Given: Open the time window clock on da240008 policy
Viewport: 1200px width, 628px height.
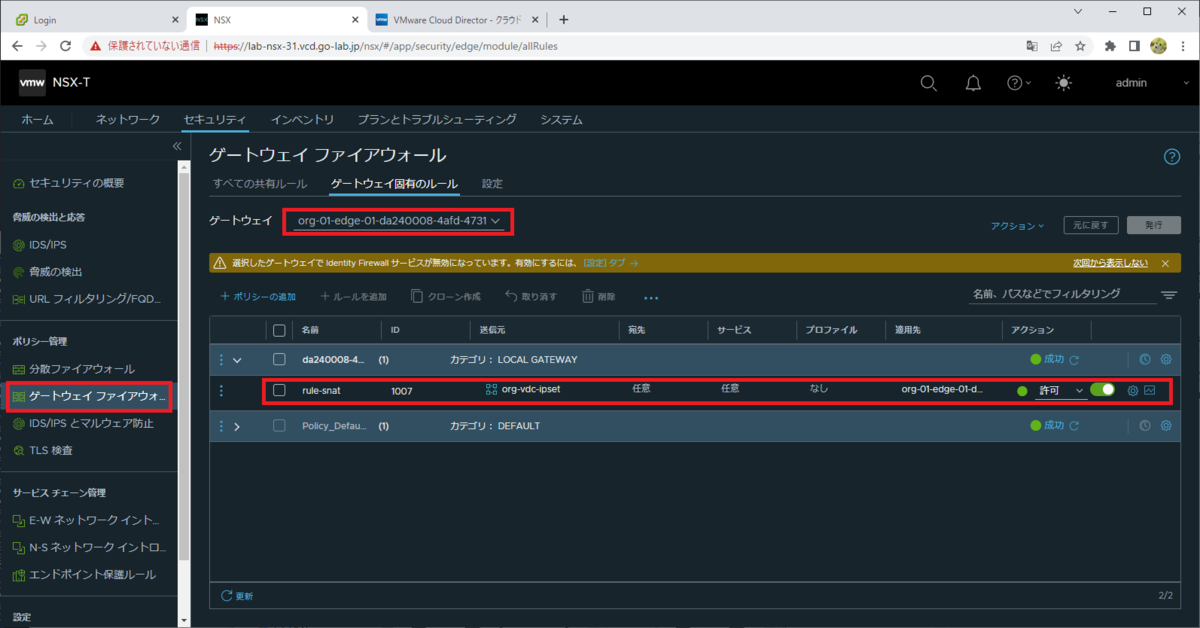Looking at the screenshot, I should point(1145,359).
